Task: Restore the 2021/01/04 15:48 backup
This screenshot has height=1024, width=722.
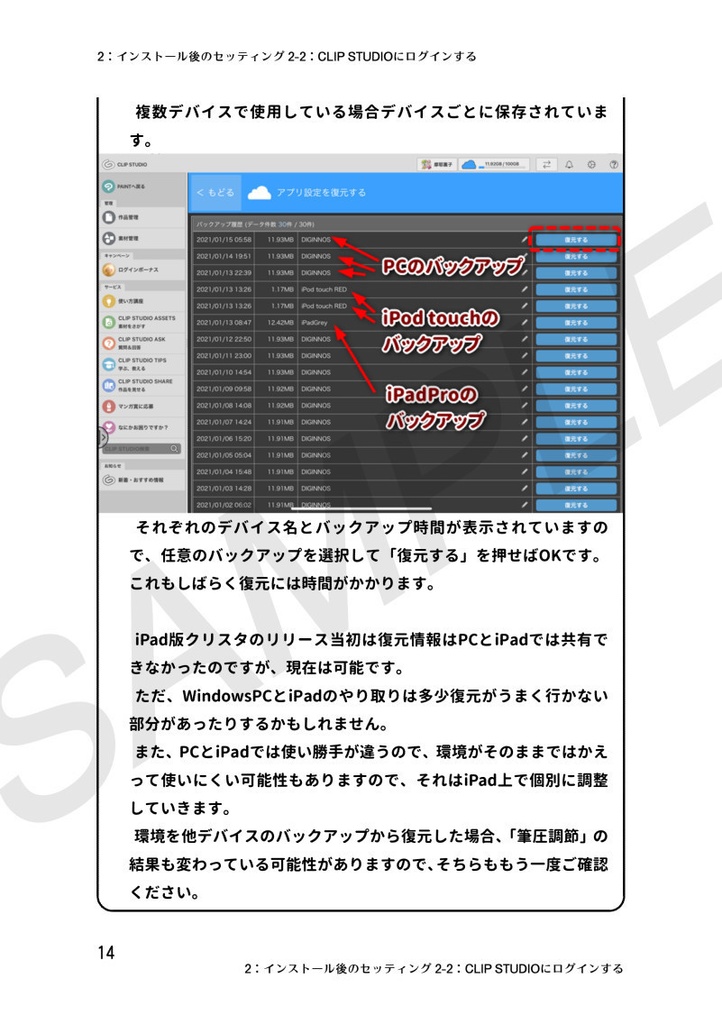Action: tap(575, 472)
